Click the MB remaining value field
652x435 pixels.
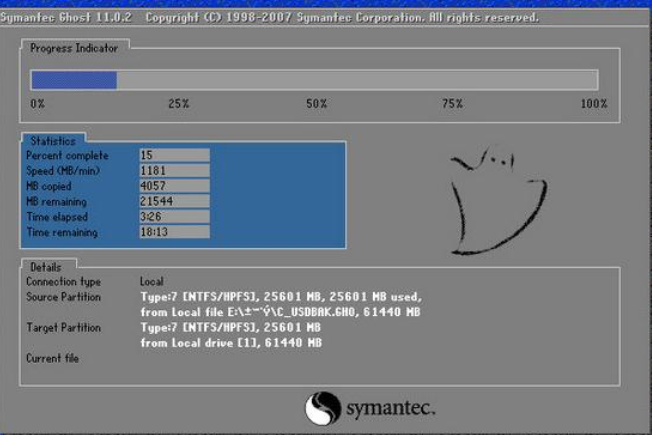(x=174, y=201)
